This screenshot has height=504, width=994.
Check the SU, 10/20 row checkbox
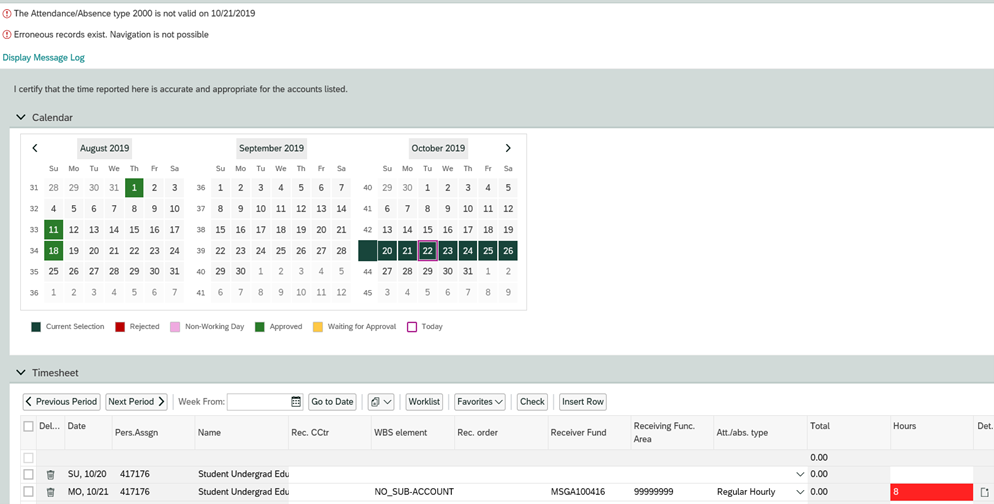point(28,474)
